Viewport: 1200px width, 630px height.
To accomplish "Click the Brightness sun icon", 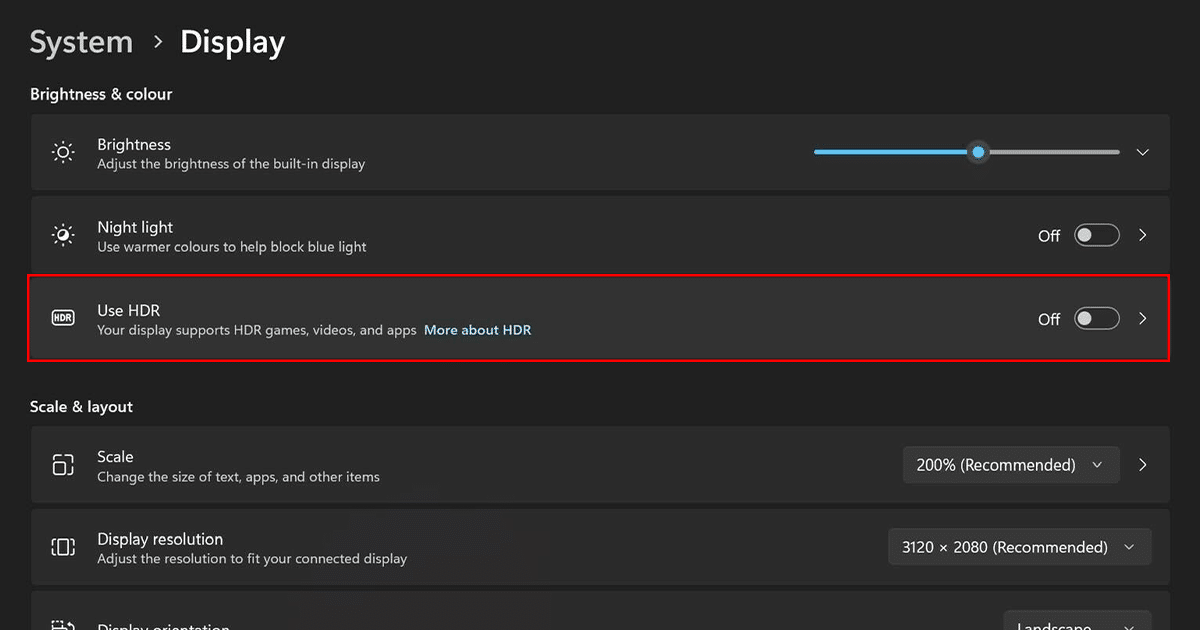I will [63, 153].
